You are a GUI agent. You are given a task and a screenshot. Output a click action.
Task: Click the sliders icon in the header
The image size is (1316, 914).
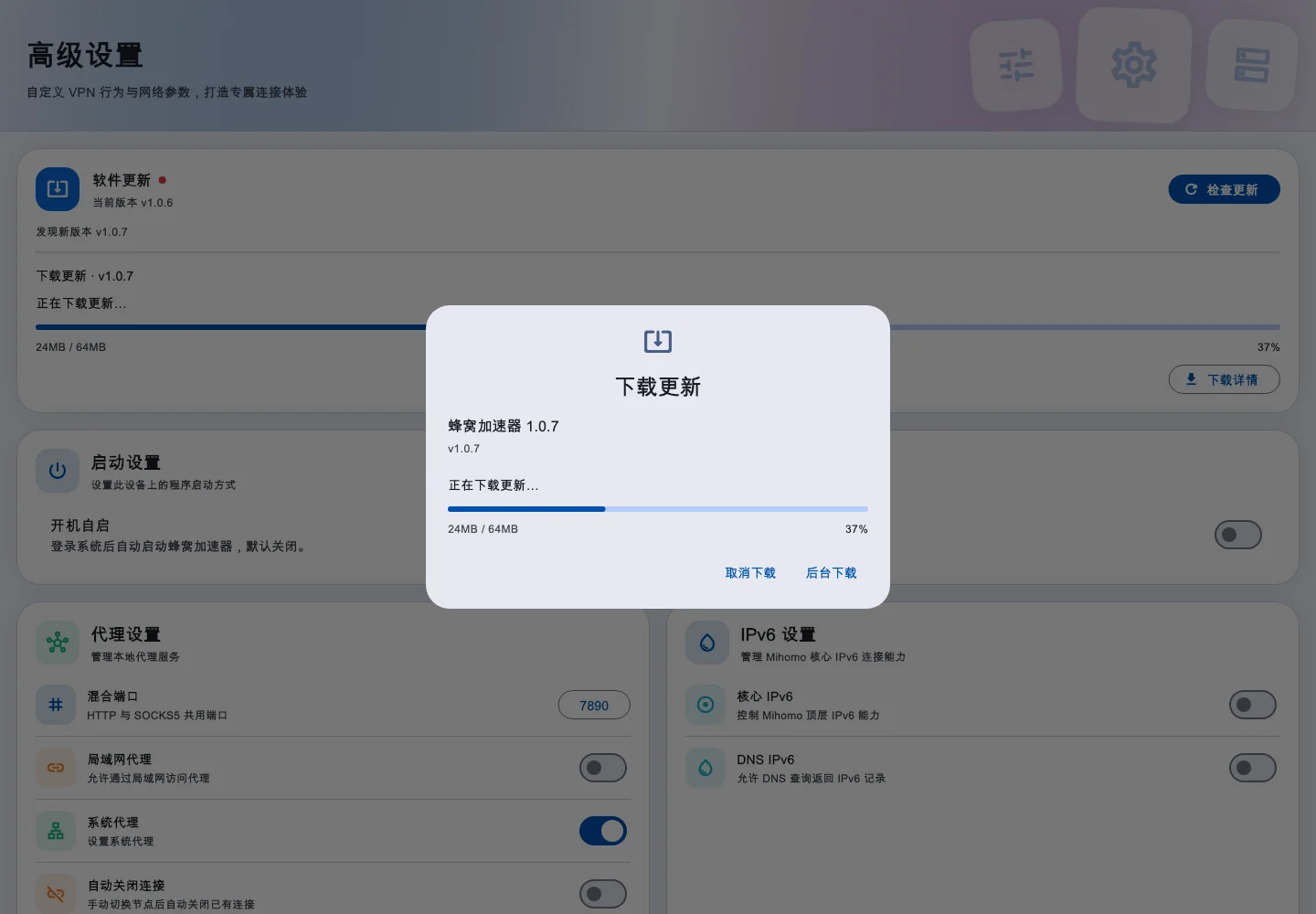pos(1016,65)
